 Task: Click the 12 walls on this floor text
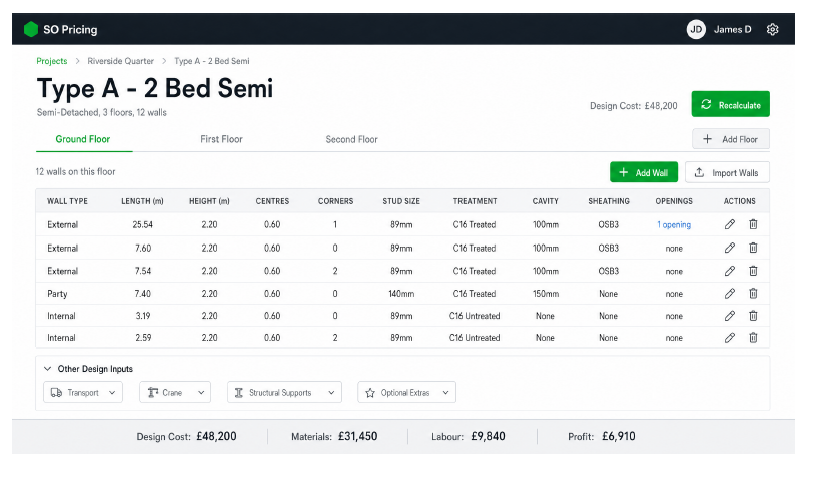[x=75, y=171]
